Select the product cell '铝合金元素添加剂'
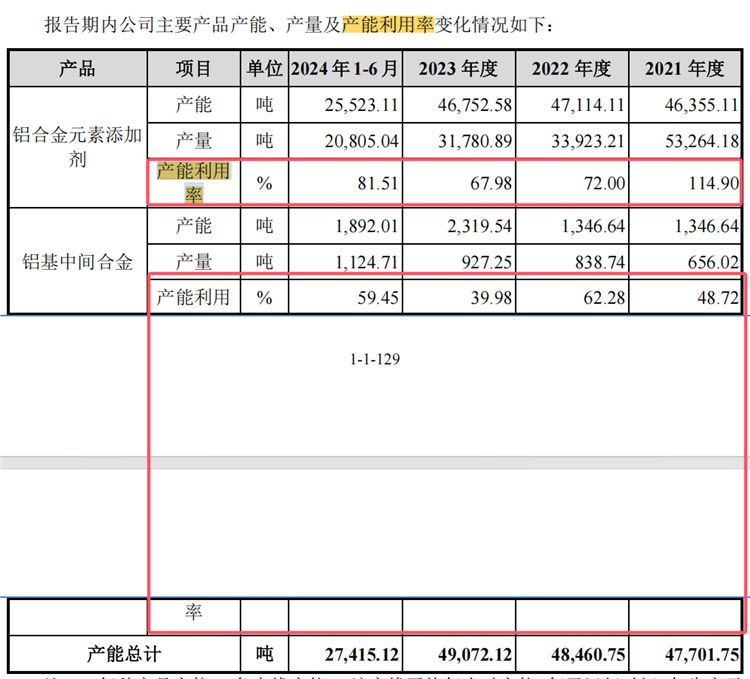Viewport: 750px width, 679px height. (77, 147)
